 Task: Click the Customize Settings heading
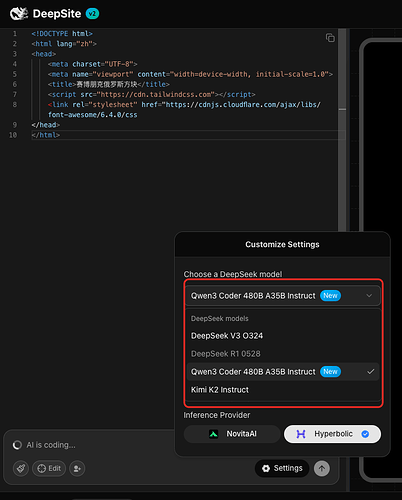pyautogui.click(x=282, y=244)
